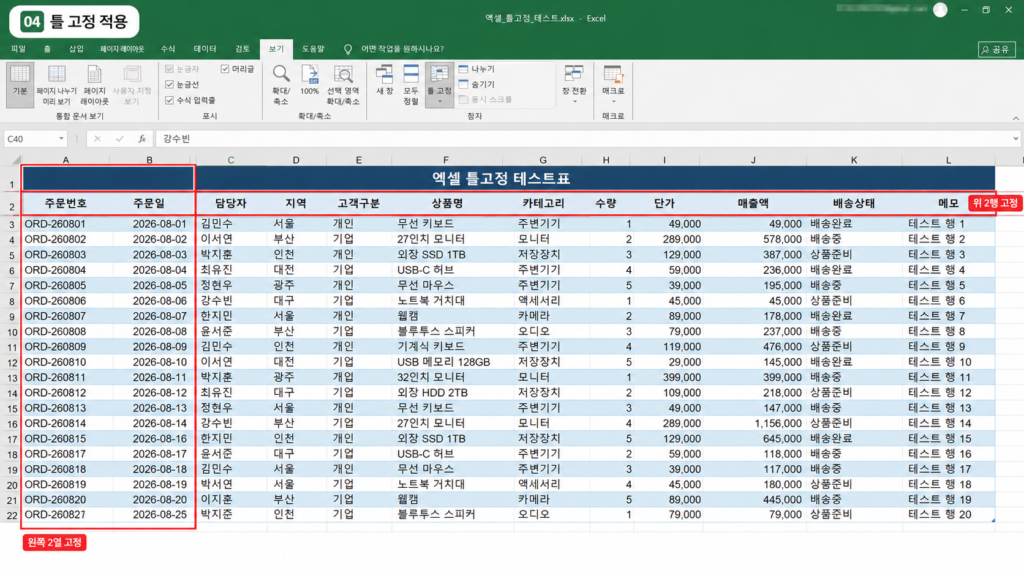Click 나누기 split window icon

pyautogui.click(x=464, y=69)
